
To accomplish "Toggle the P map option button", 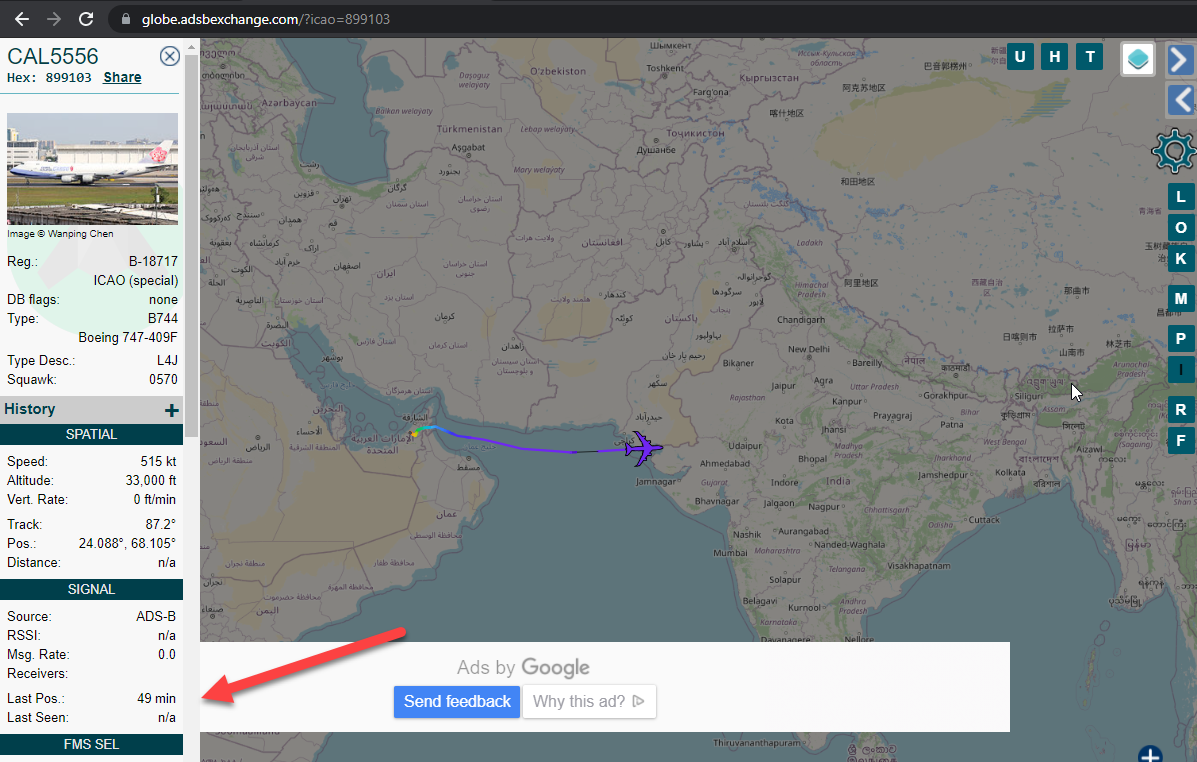I will (x=1180, y=338).
